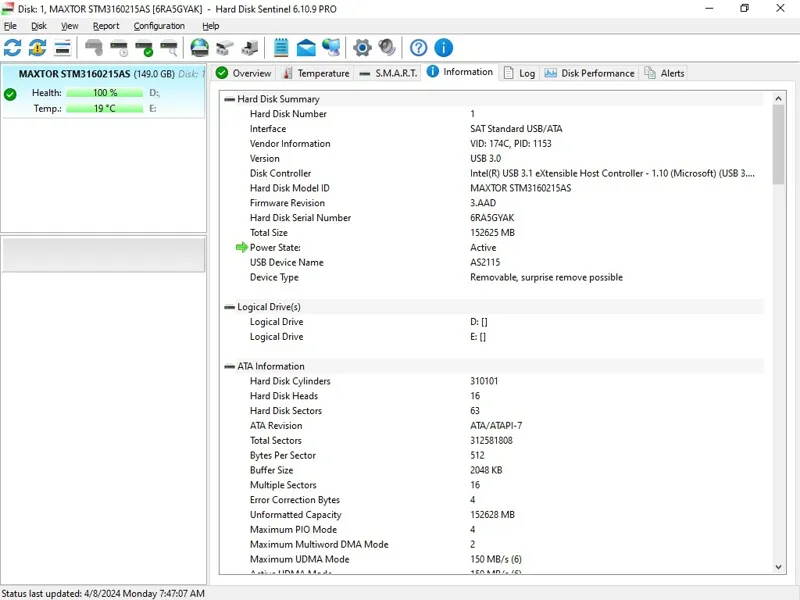The image size is (800, 600).
Task: Select the Buffer Size row
Action: pyautogui.click(x=492, y=470)
